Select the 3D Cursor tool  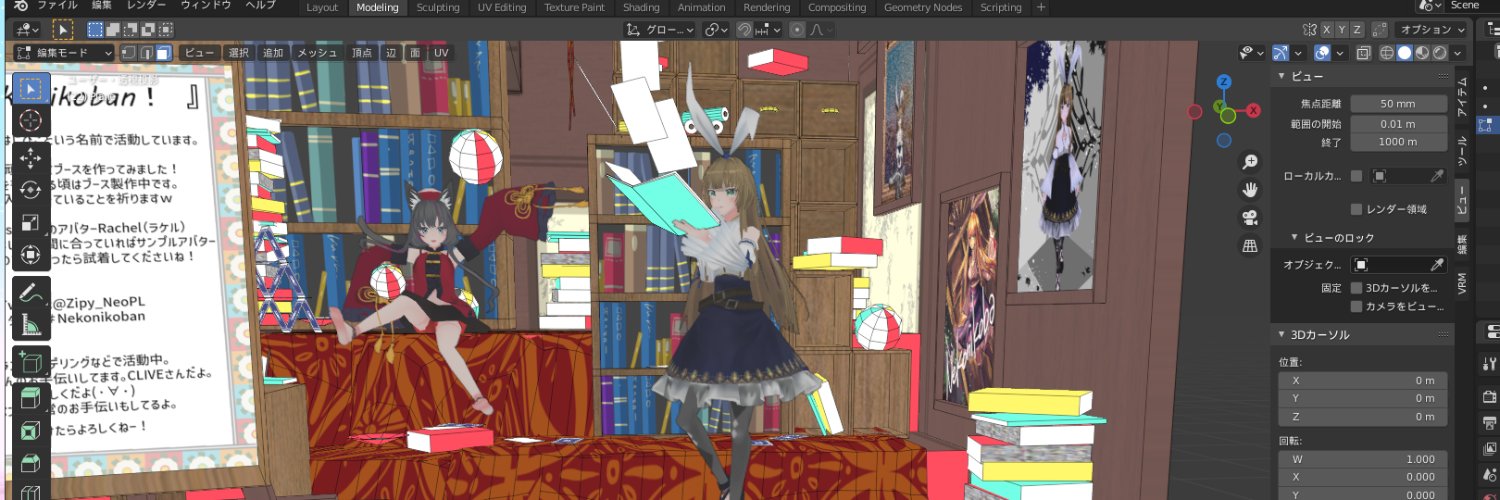click(31, 121)
